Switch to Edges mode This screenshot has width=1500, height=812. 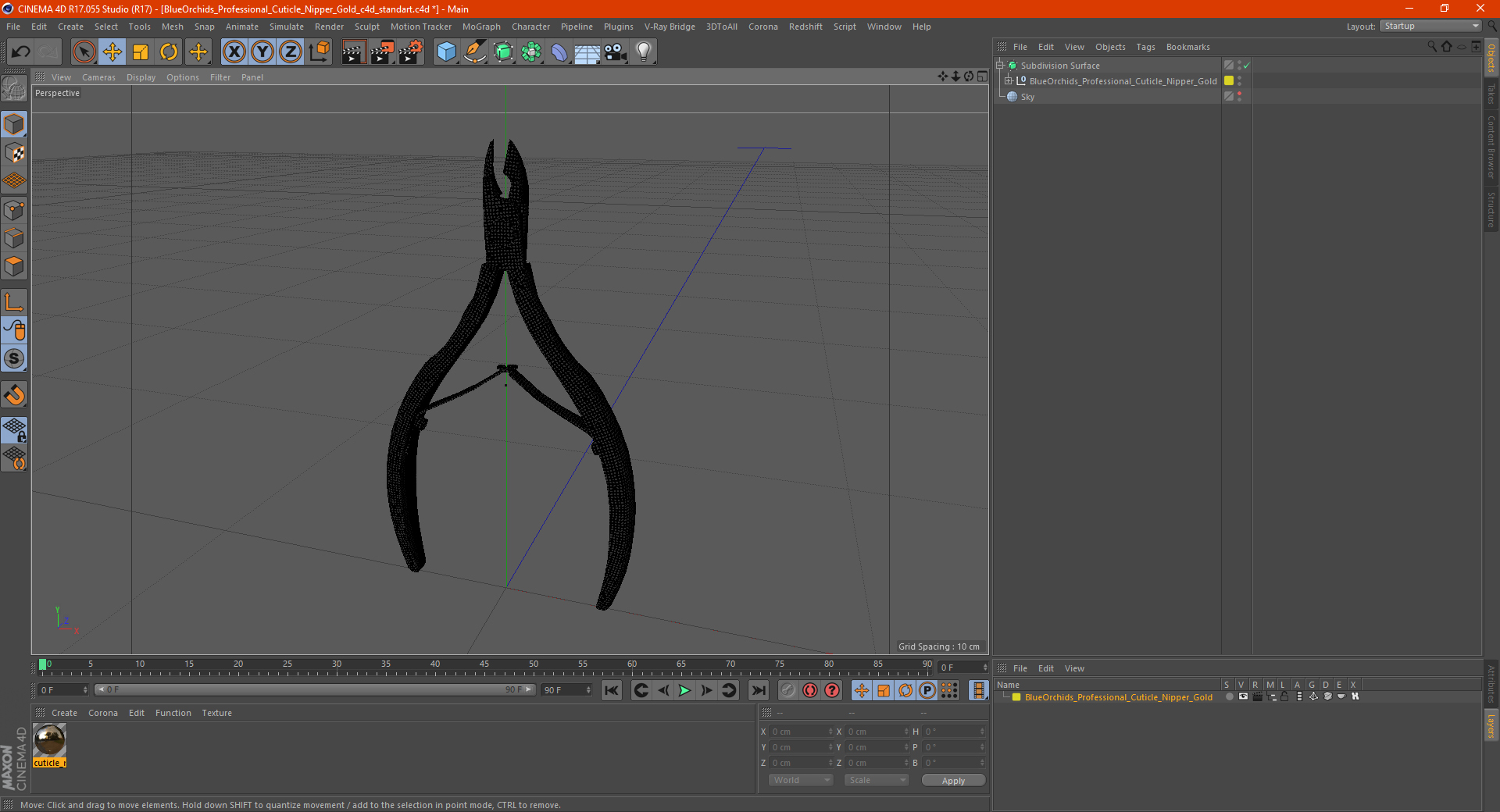click(14, 238)
